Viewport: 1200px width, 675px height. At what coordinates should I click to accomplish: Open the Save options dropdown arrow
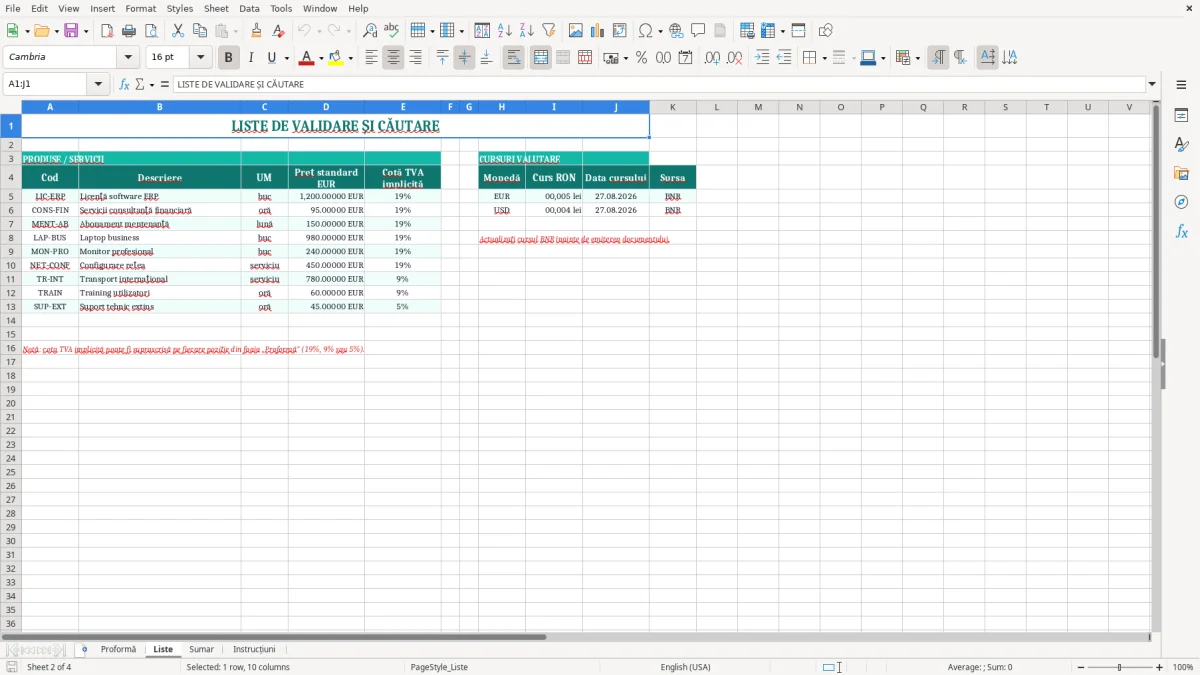[x=86, y=31]
